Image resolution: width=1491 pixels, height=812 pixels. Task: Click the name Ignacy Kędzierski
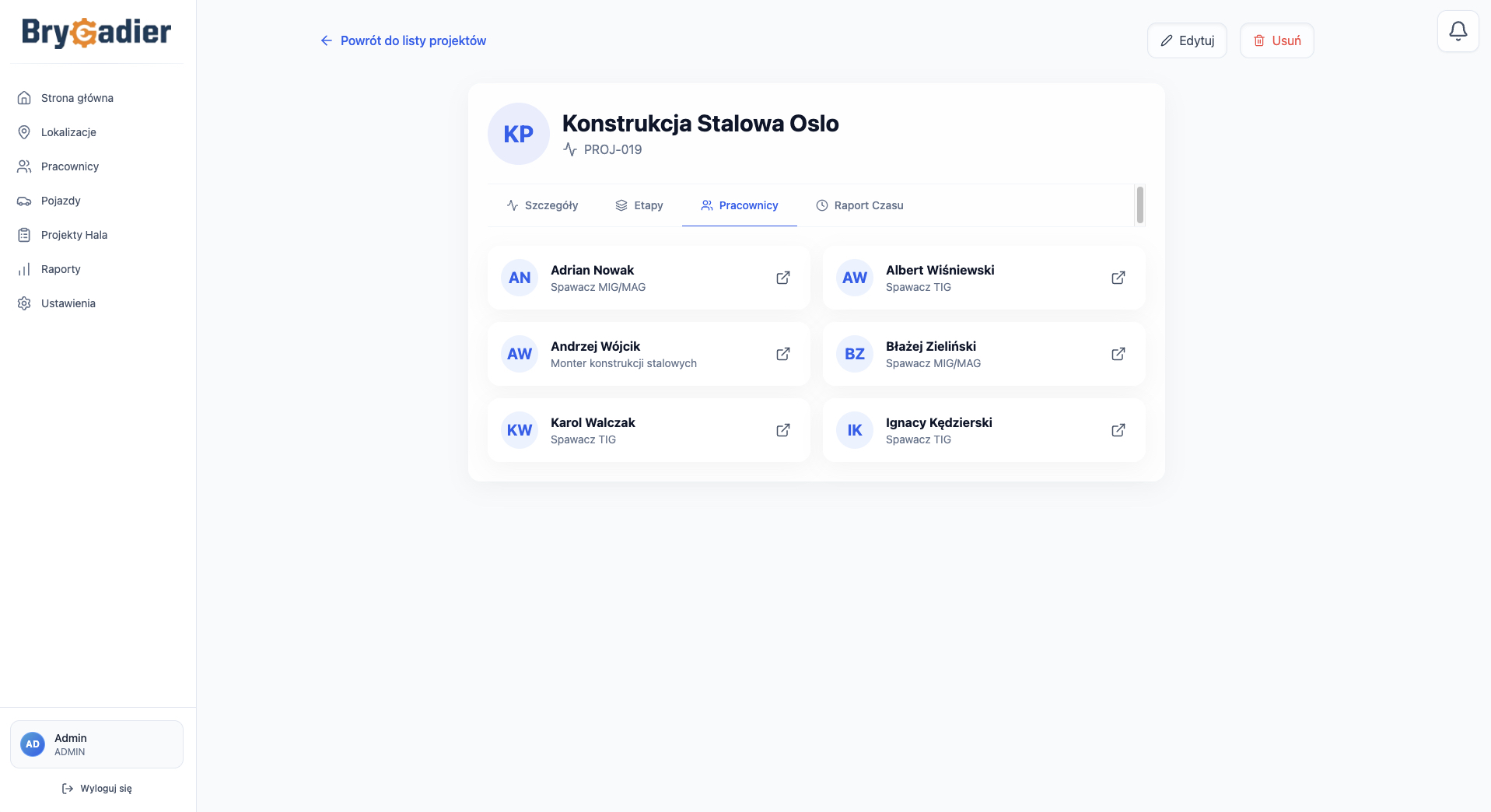939,422
